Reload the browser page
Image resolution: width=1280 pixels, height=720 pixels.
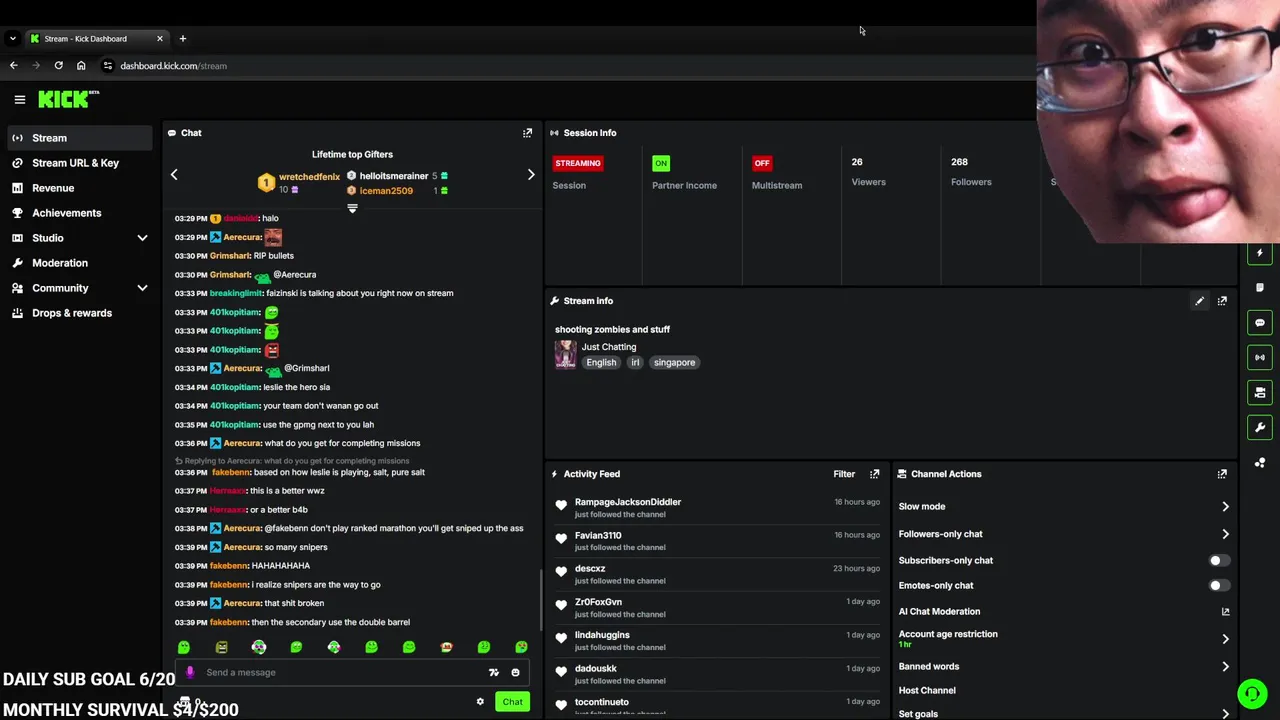[58, 66]
